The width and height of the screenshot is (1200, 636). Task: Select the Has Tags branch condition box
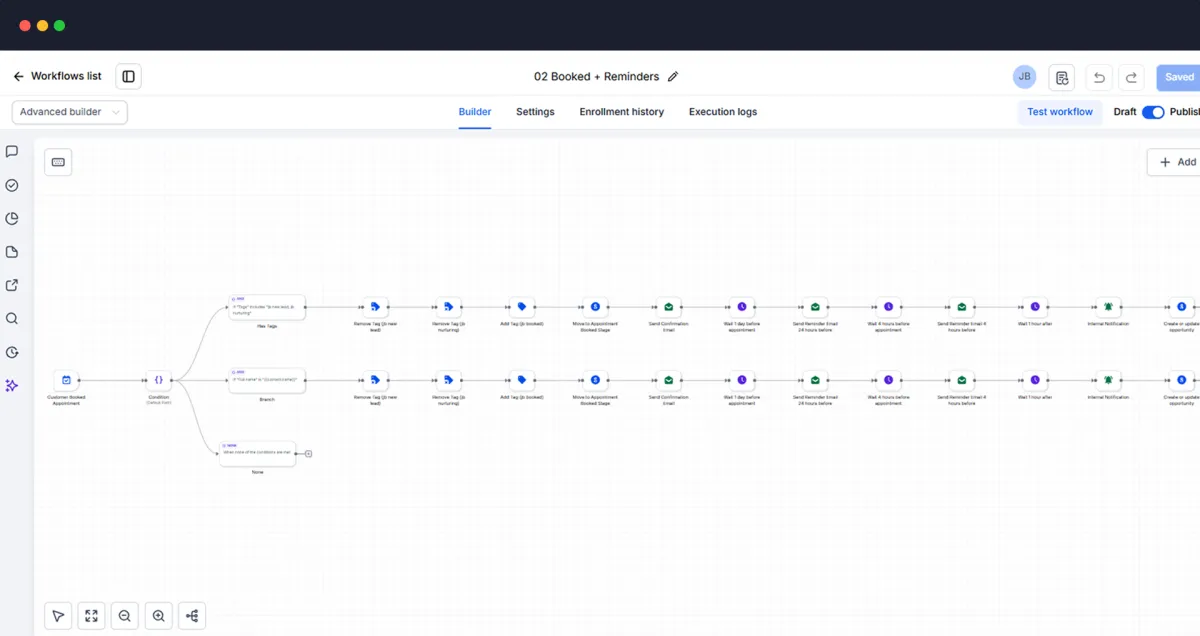point(267,307)
